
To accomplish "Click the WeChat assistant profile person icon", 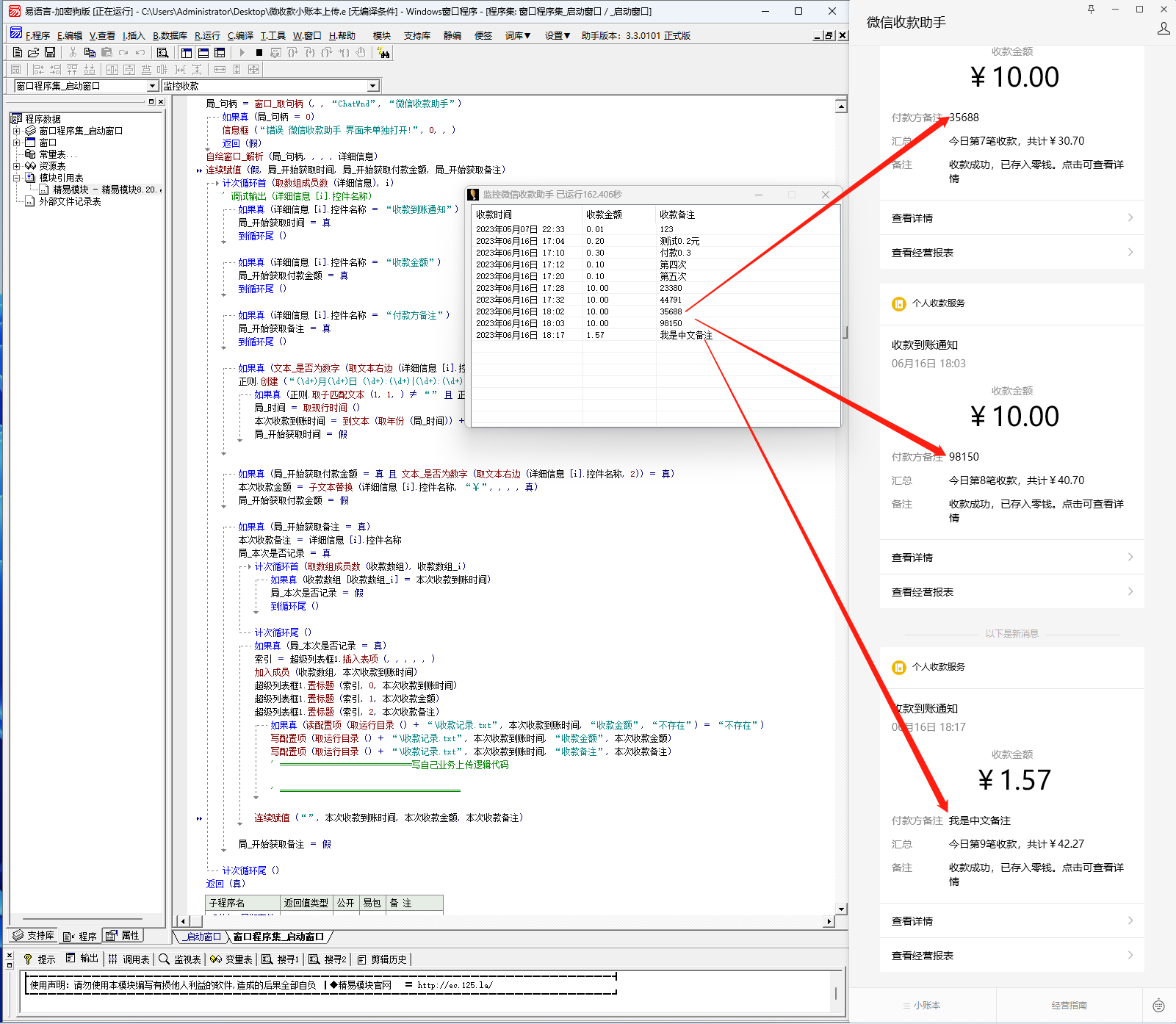I will click(x=1164, y=28).
